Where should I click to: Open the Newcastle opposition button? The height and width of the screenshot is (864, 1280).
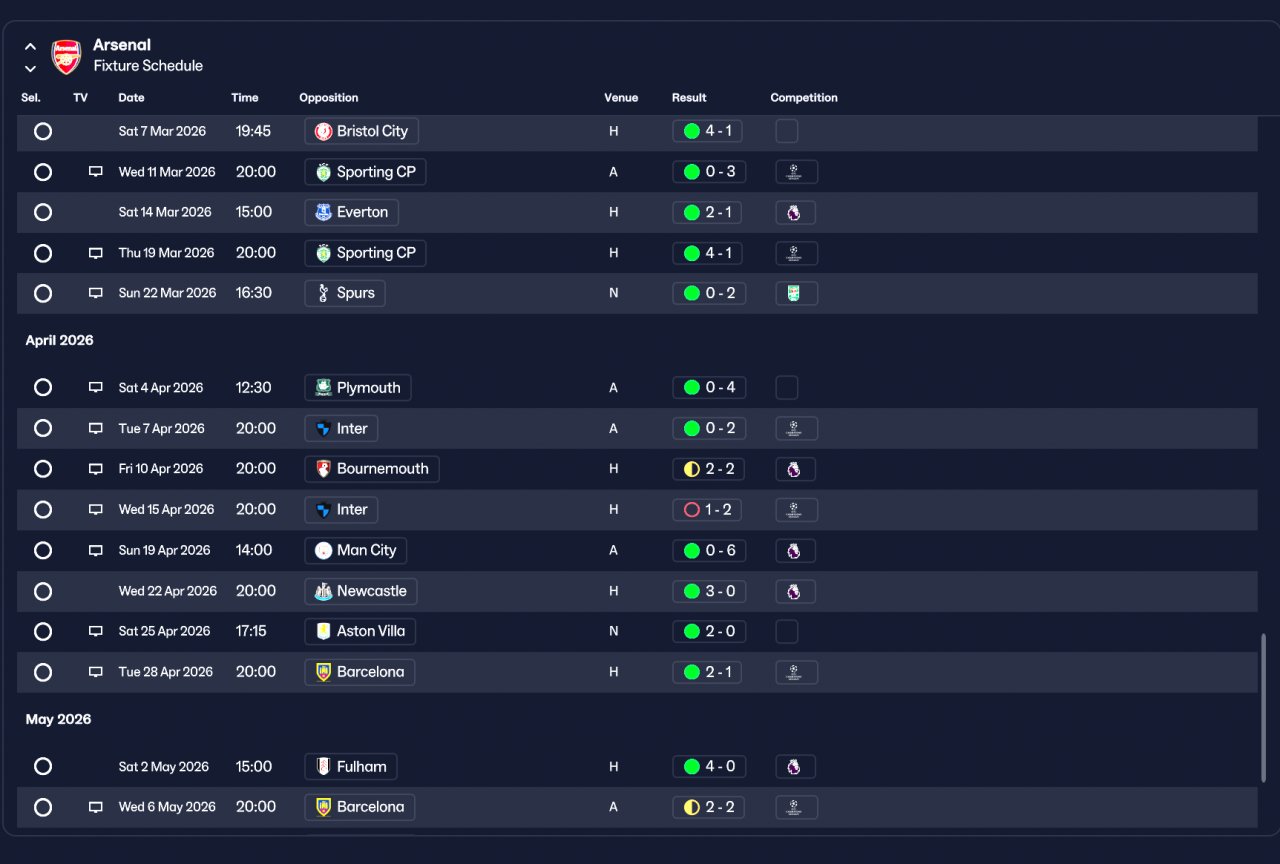[x=361, y=591]
